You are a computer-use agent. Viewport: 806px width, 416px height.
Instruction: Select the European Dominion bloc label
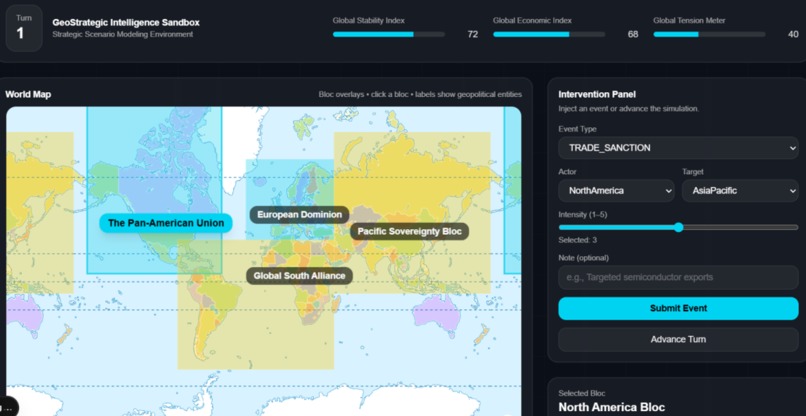[299, 214]
